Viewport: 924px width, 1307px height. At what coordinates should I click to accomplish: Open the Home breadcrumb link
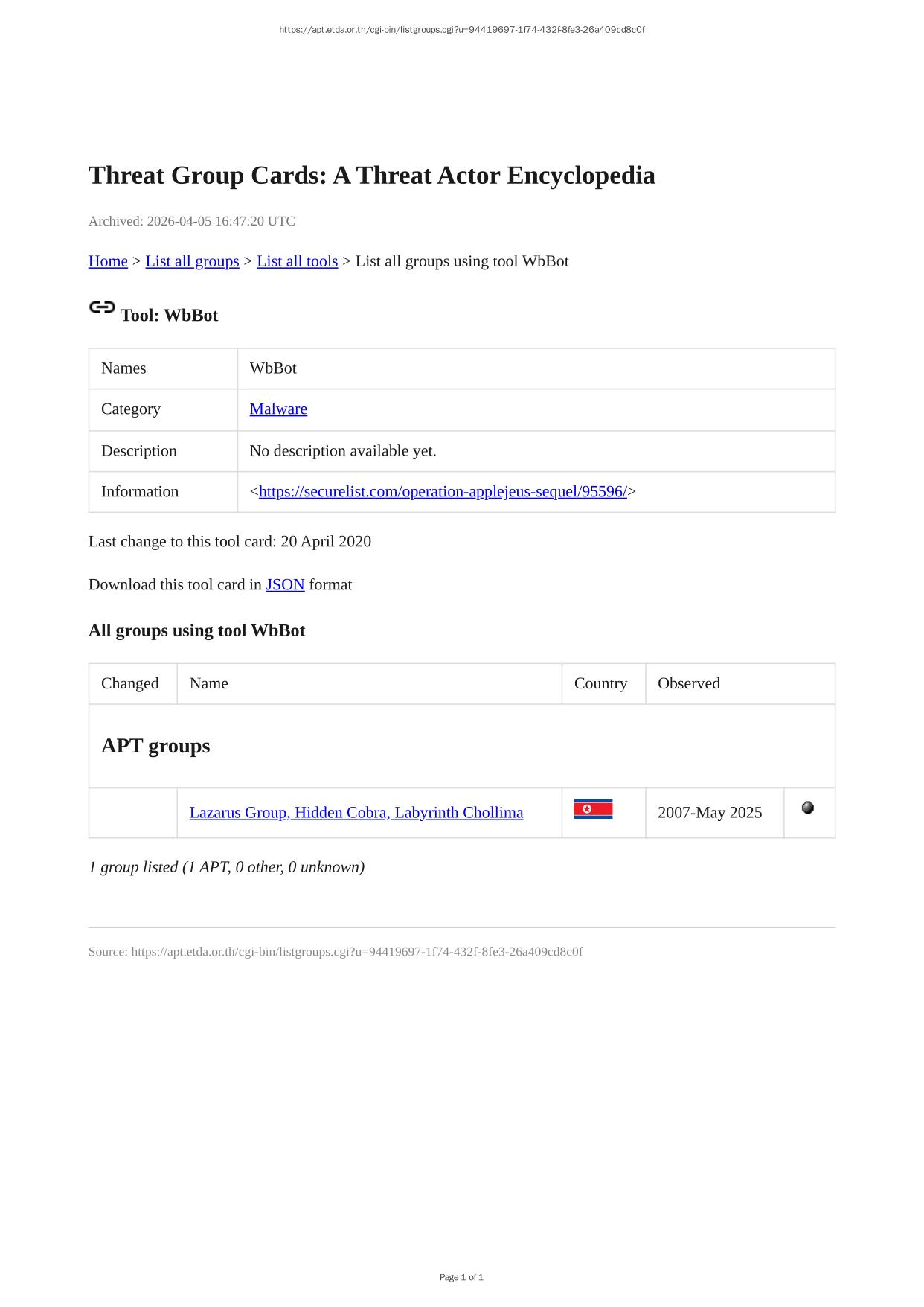point(108,261)
